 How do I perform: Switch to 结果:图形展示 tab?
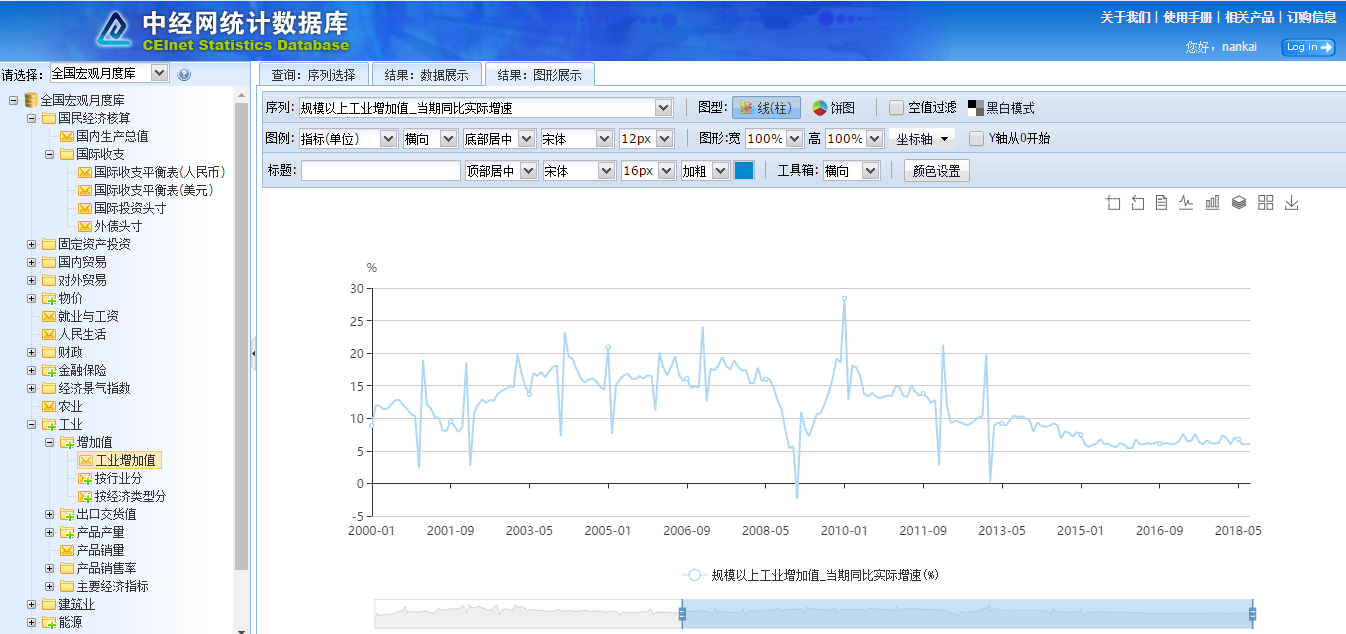pos(539,75)
